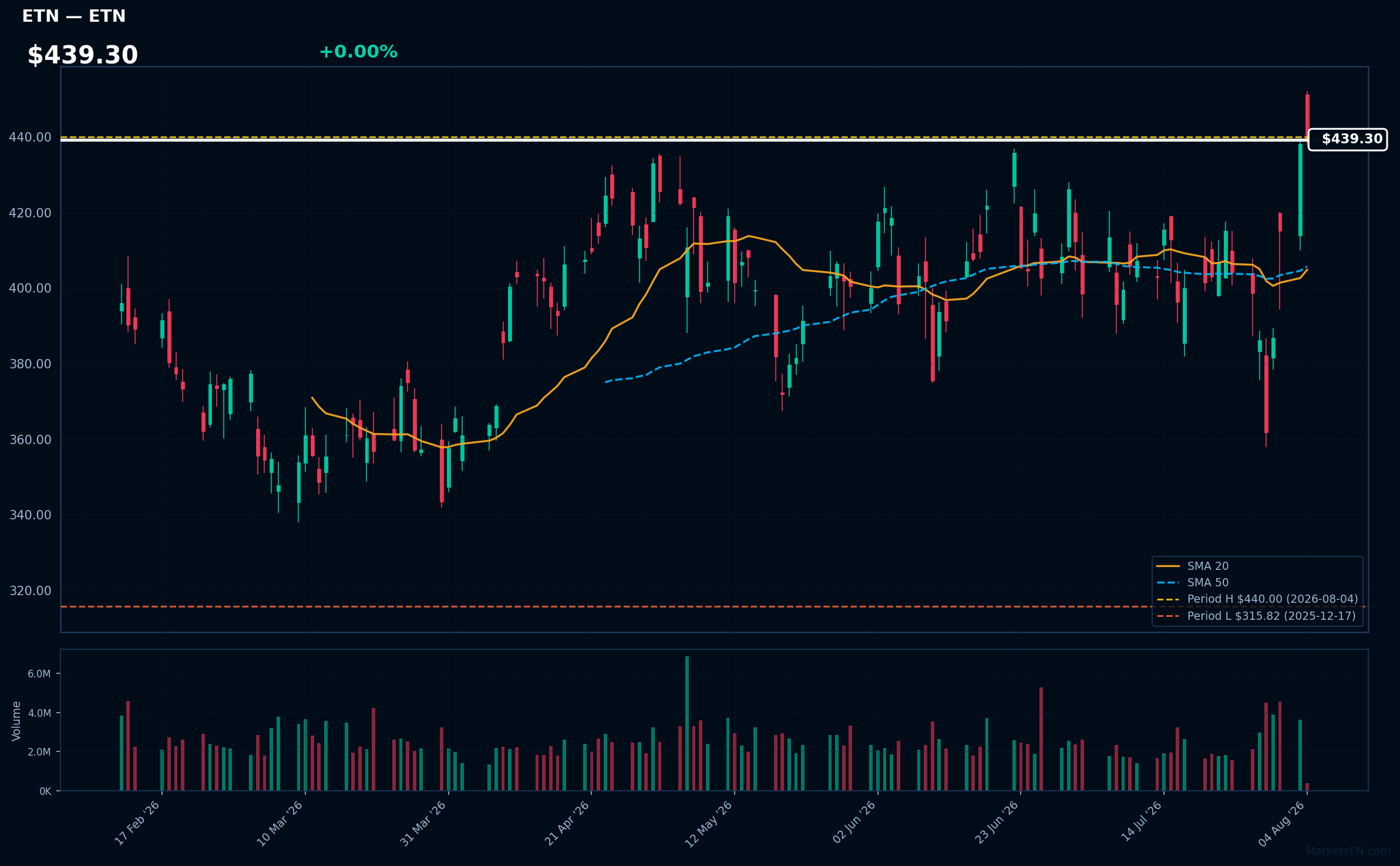Click the "17 Feb '26" date label
This screenshot has width=1400, height=866.
coord(137,823)
